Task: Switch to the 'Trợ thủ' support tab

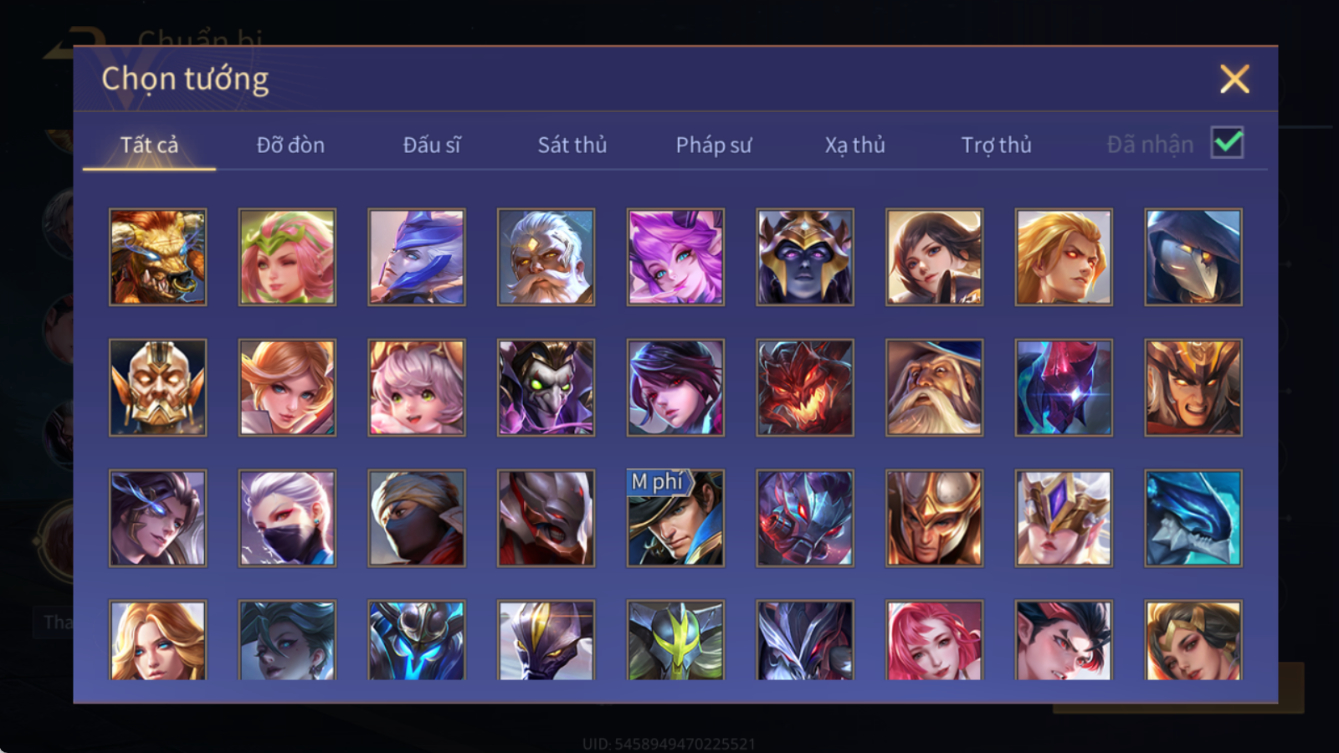Action: (996, 145)
